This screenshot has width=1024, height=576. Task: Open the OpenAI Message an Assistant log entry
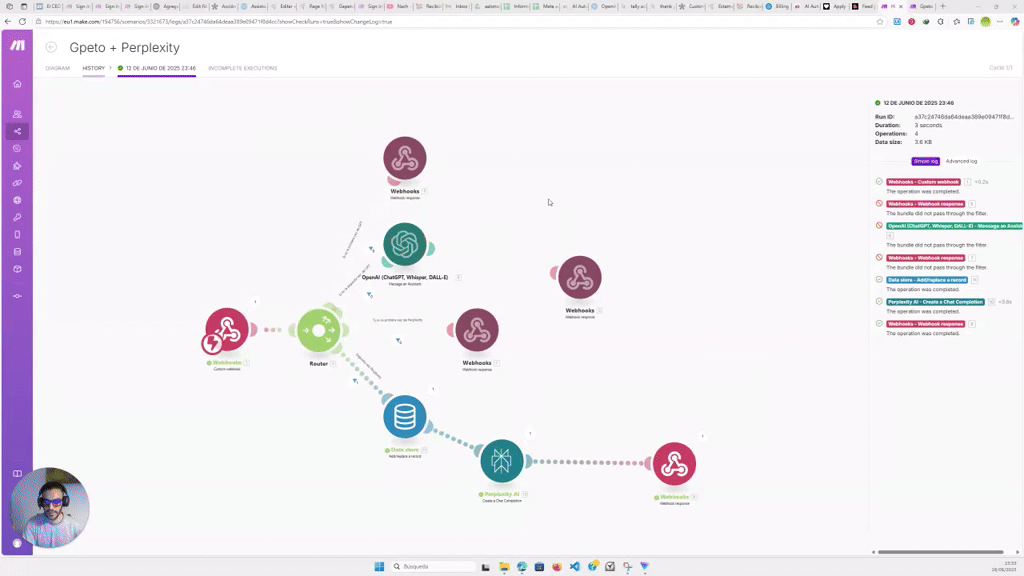click(955, 226)
